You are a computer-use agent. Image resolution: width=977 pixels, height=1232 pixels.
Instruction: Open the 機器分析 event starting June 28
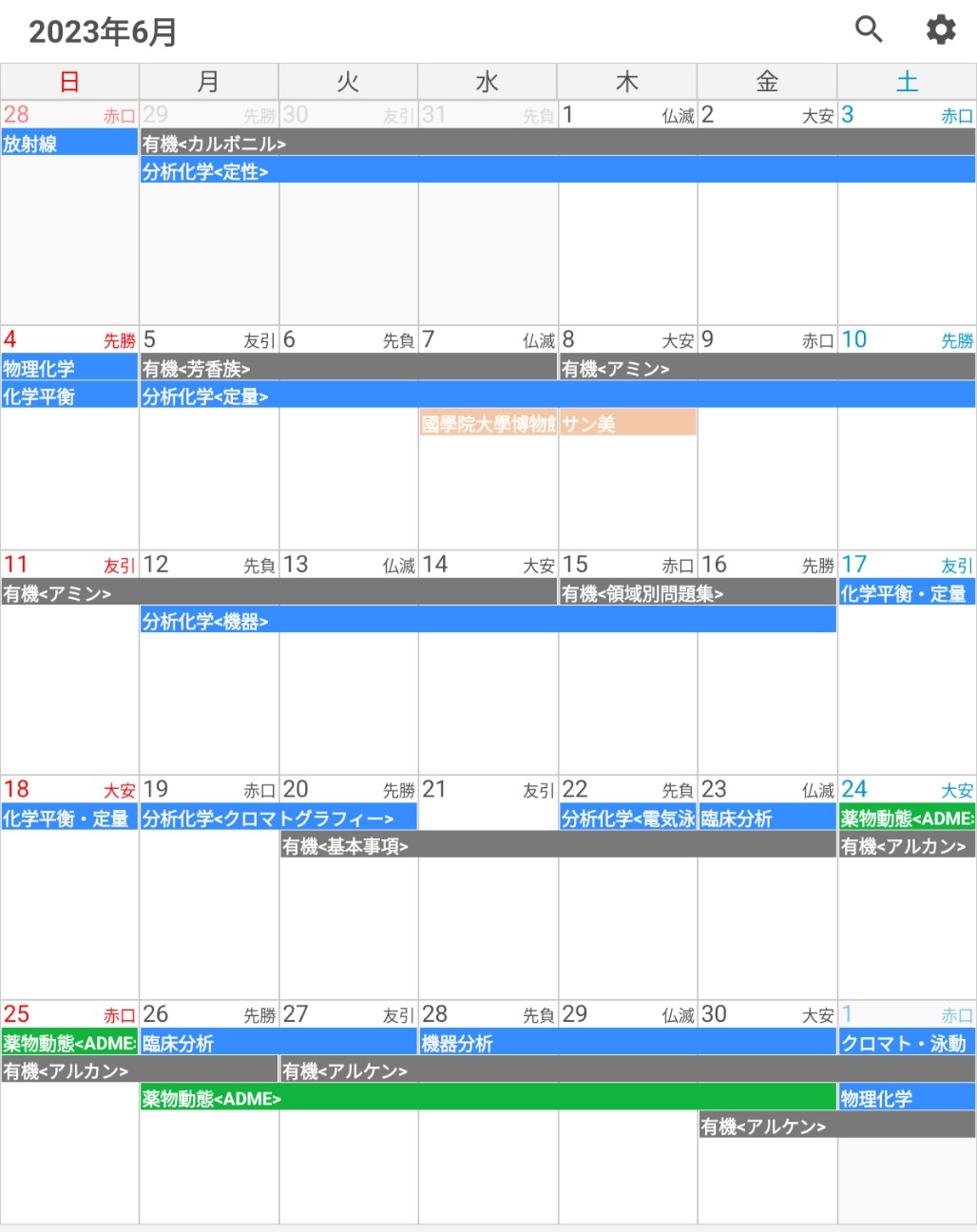point(628,1043)
